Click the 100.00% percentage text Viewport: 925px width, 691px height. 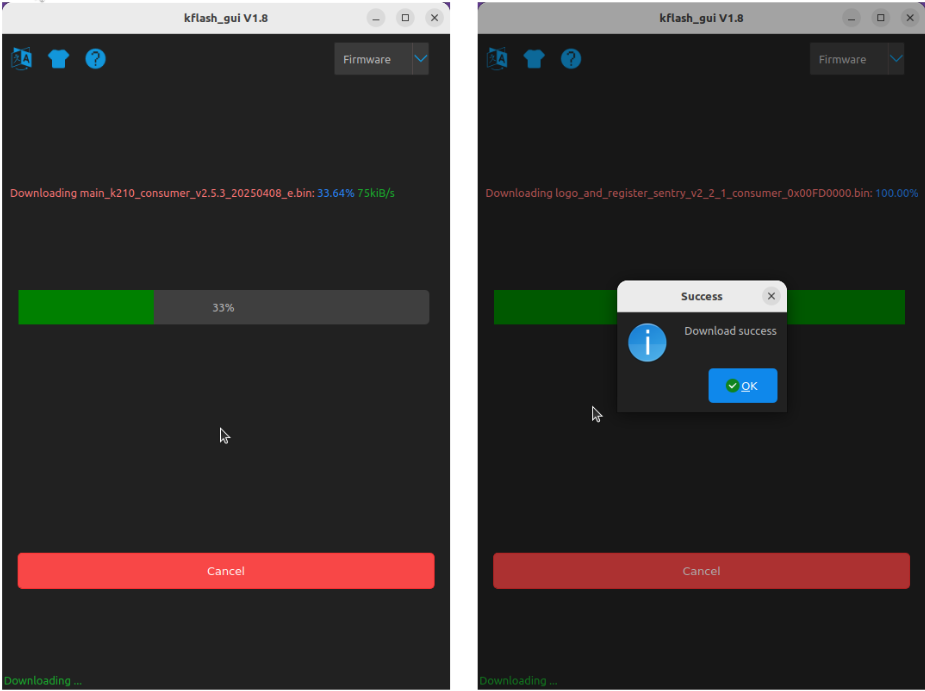pos(897,193)
